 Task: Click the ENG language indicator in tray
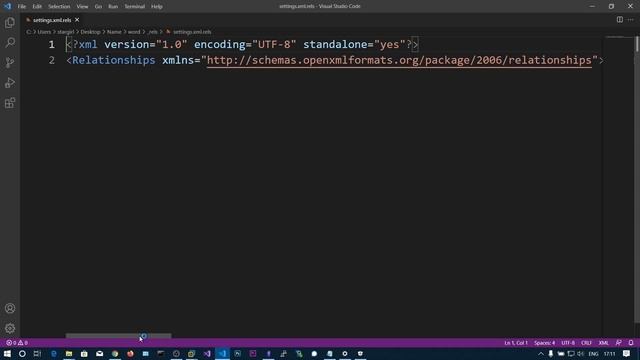[x=593, y=353]
